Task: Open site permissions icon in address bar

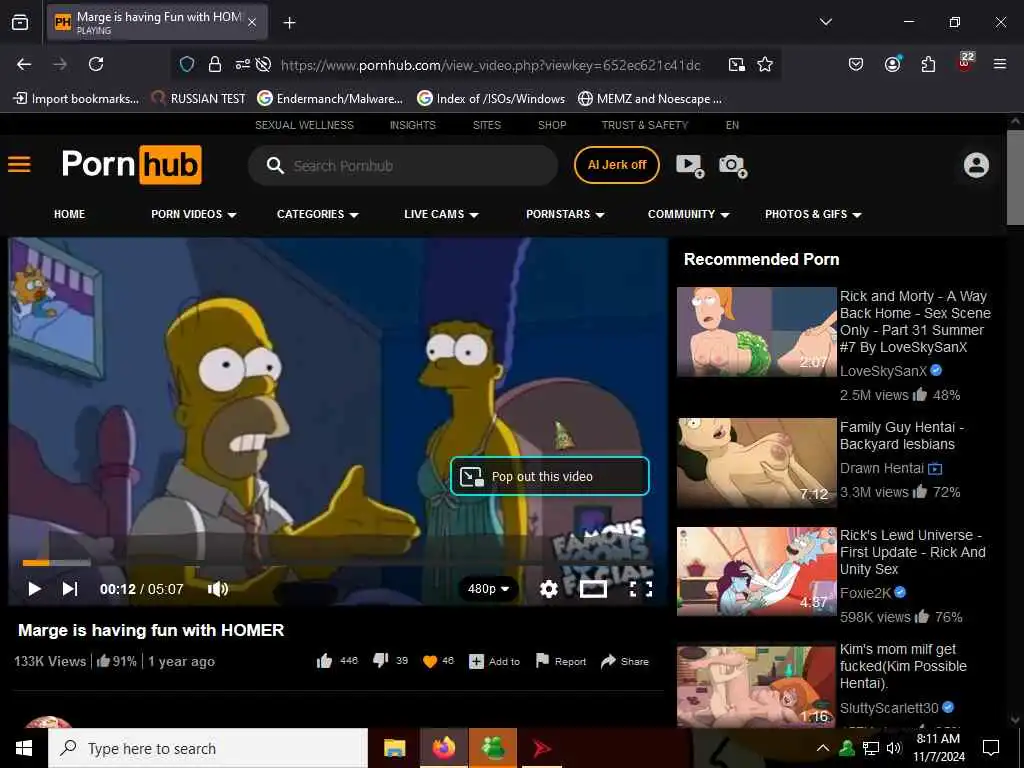Action: [x=242, y=64]
